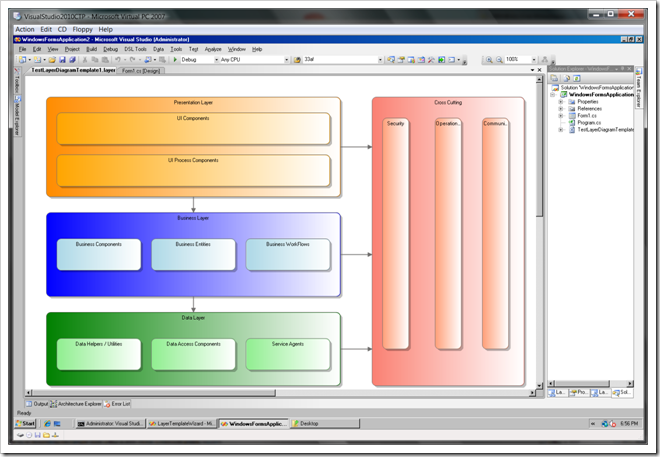Click the Undo arrow icon
Screen dimensions: 660x457
[118, 60]
